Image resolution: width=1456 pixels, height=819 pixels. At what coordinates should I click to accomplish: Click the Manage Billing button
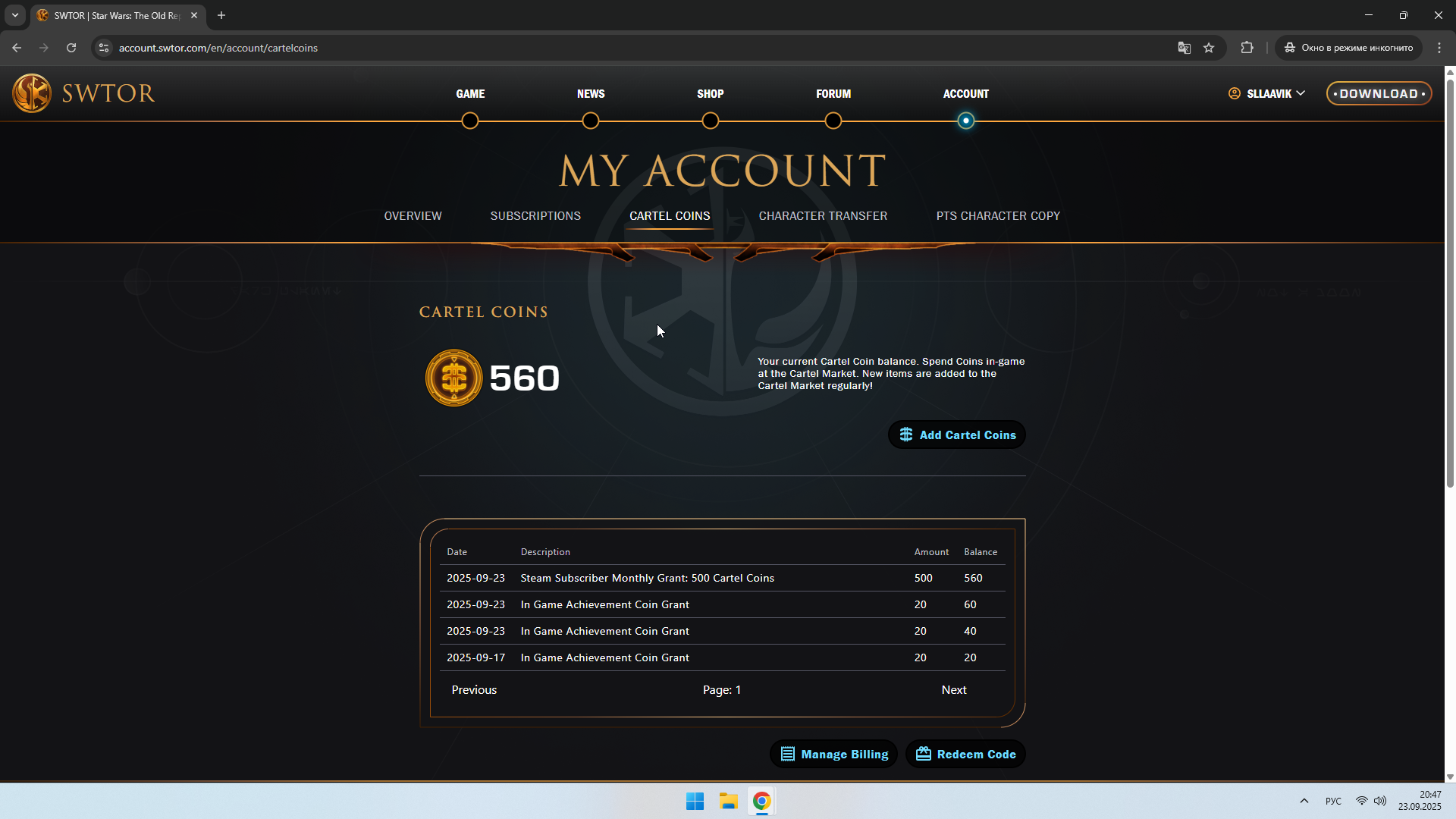pyautogui.click(x=833, y=754)
